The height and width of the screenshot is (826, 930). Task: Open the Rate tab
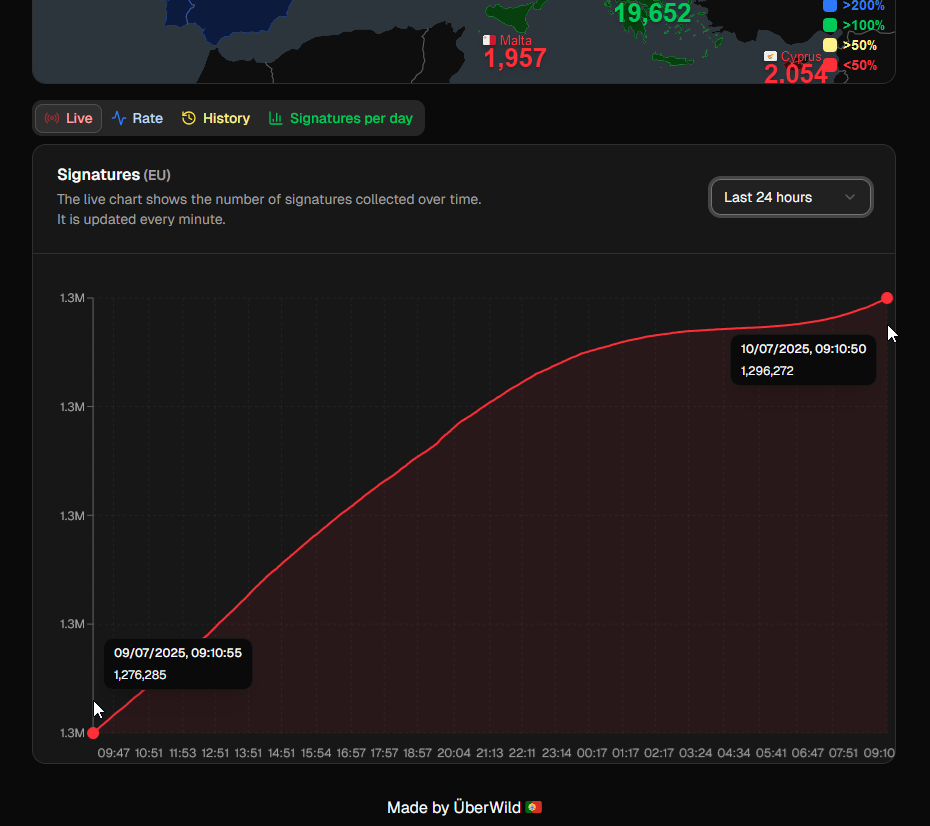coord(137,118)
